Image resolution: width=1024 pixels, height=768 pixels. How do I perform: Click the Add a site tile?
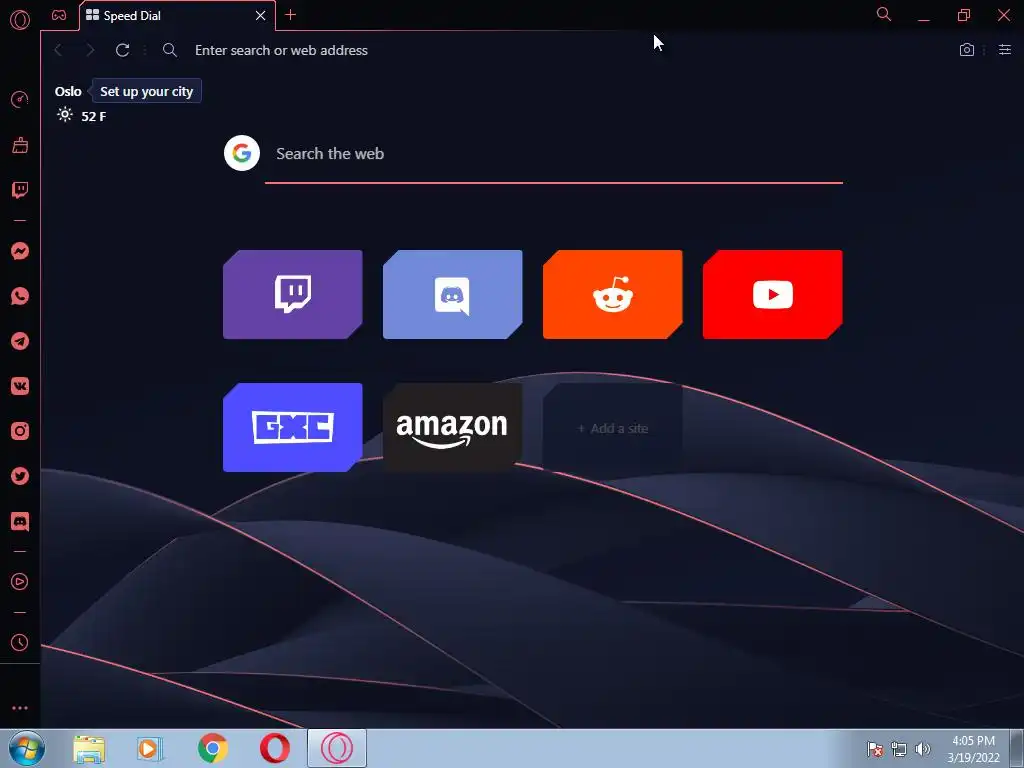[x=613, y=428]
